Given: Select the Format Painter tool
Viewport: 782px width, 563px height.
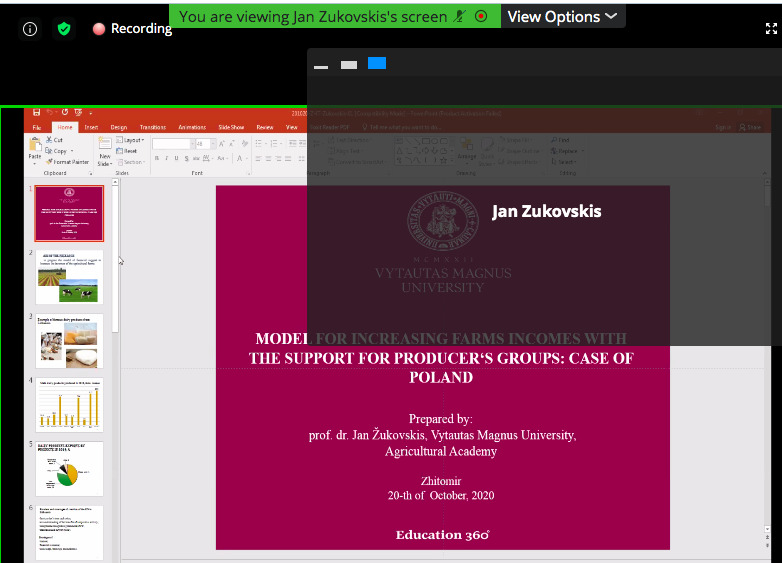Looking at the screenshot, I should point(67,162).
